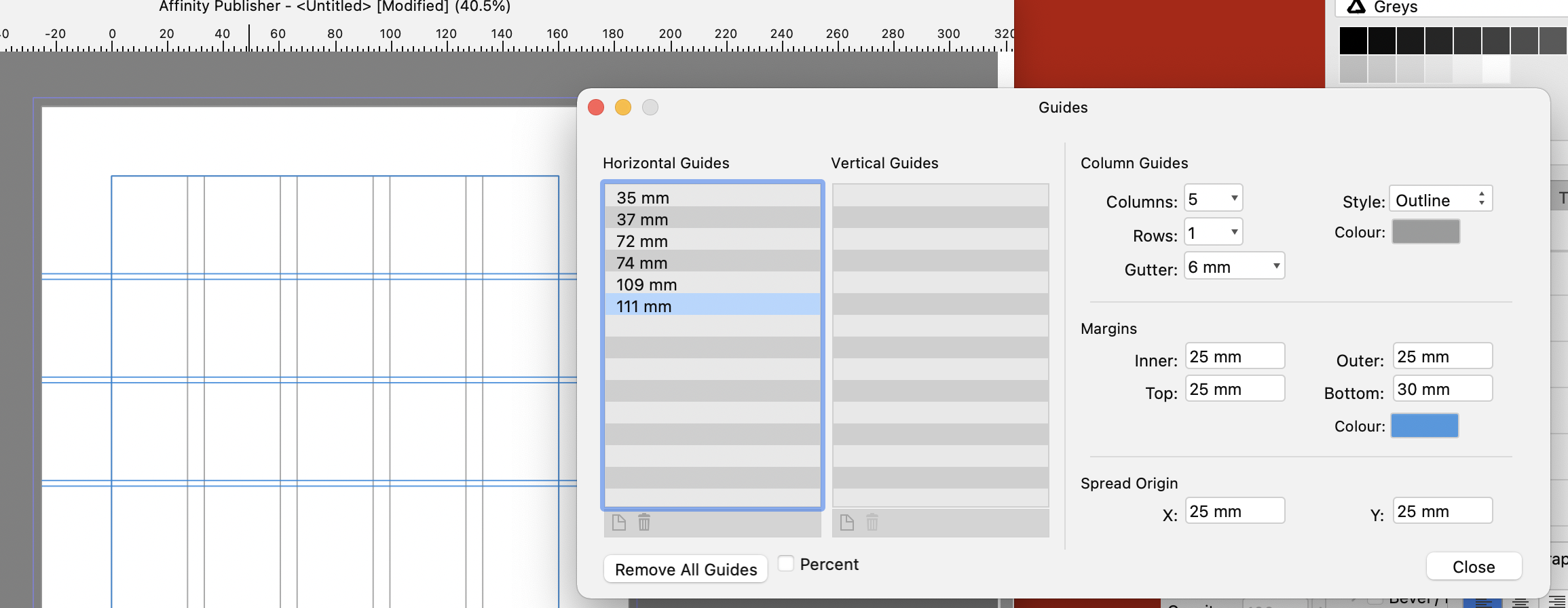The height and width of the screenshot is (608, 1568).
Task: Pick the lightest swatch in Greys palette
Action: [1495, 69]
